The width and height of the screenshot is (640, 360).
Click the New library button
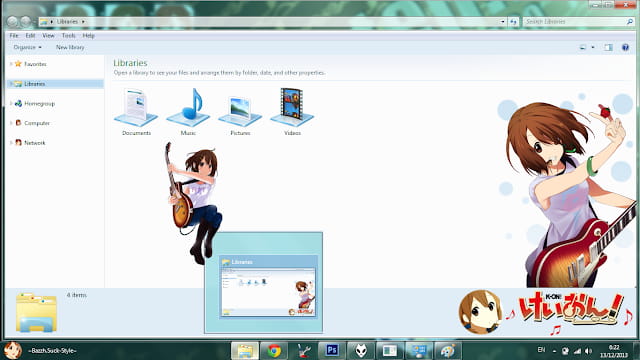(70, 47)
